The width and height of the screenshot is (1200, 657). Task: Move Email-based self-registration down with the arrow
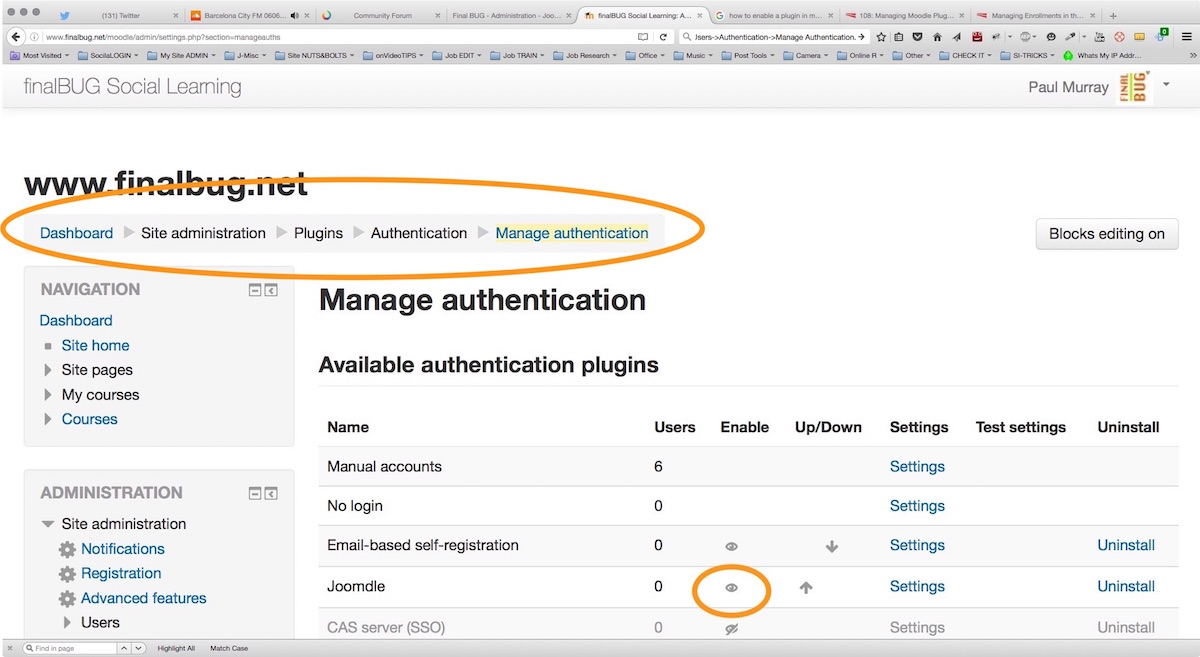[x=831, y=547]
